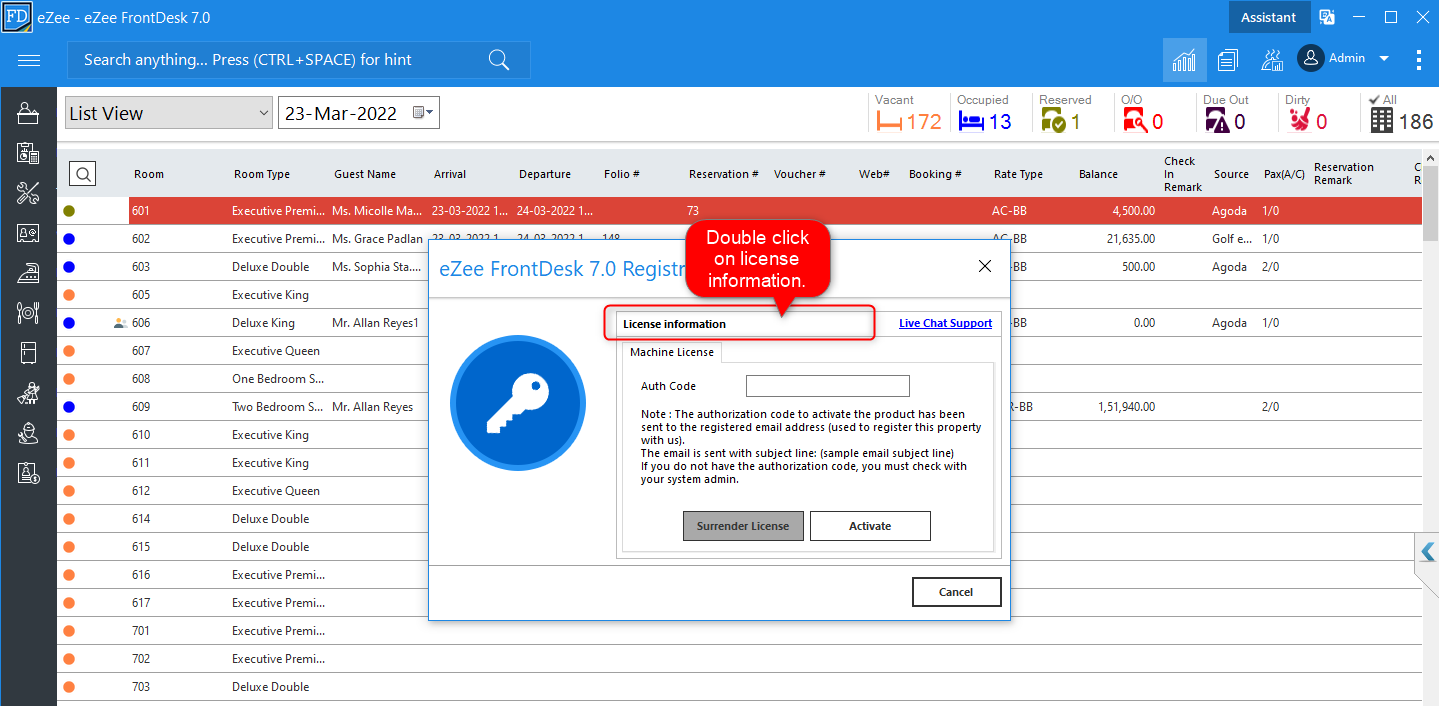
Task: Click the Admin user avatar
Action: tap(1311, 58)
